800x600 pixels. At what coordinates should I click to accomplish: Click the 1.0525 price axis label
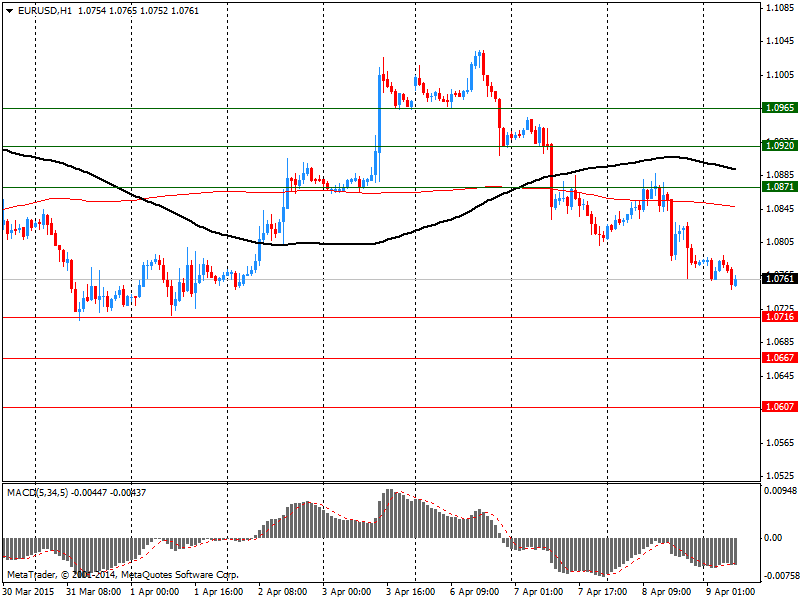coord(781,476)
